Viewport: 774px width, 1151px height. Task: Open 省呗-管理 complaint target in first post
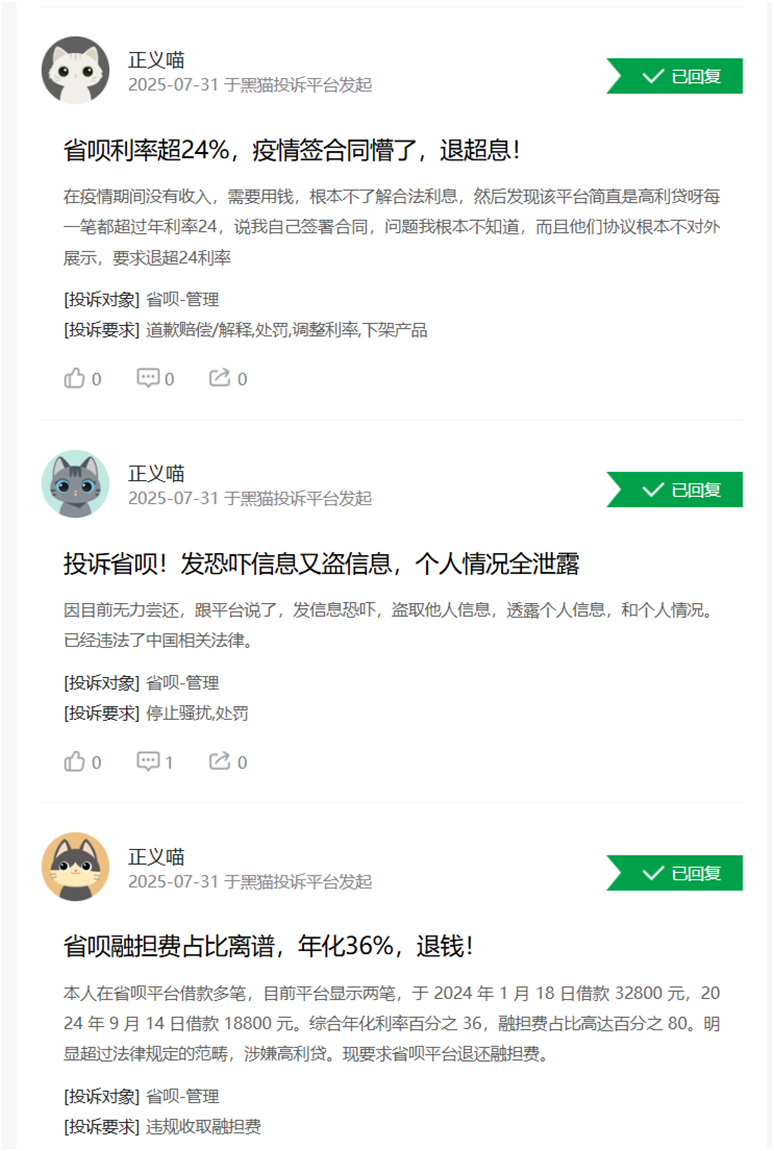[182, 299]
